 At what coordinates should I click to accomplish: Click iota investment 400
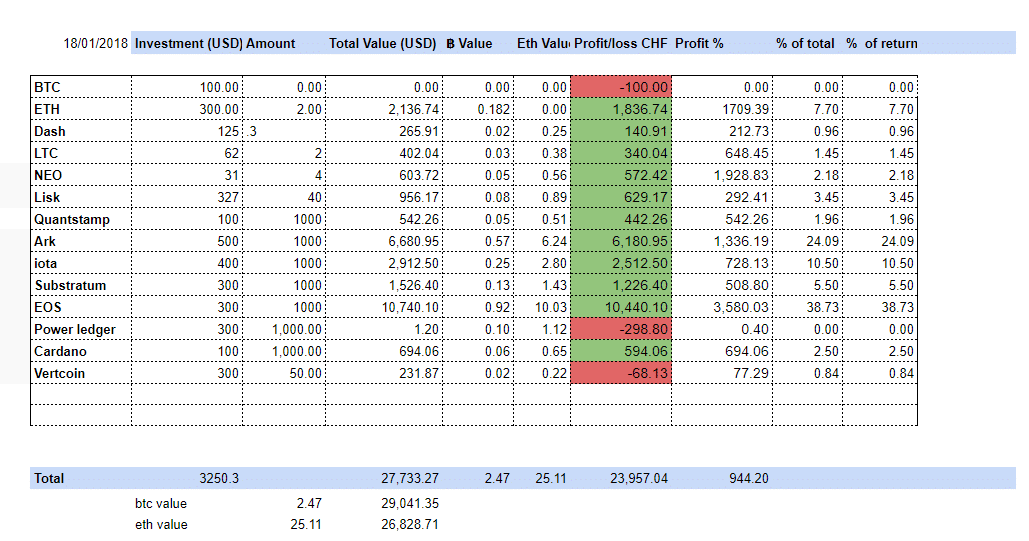228,263
